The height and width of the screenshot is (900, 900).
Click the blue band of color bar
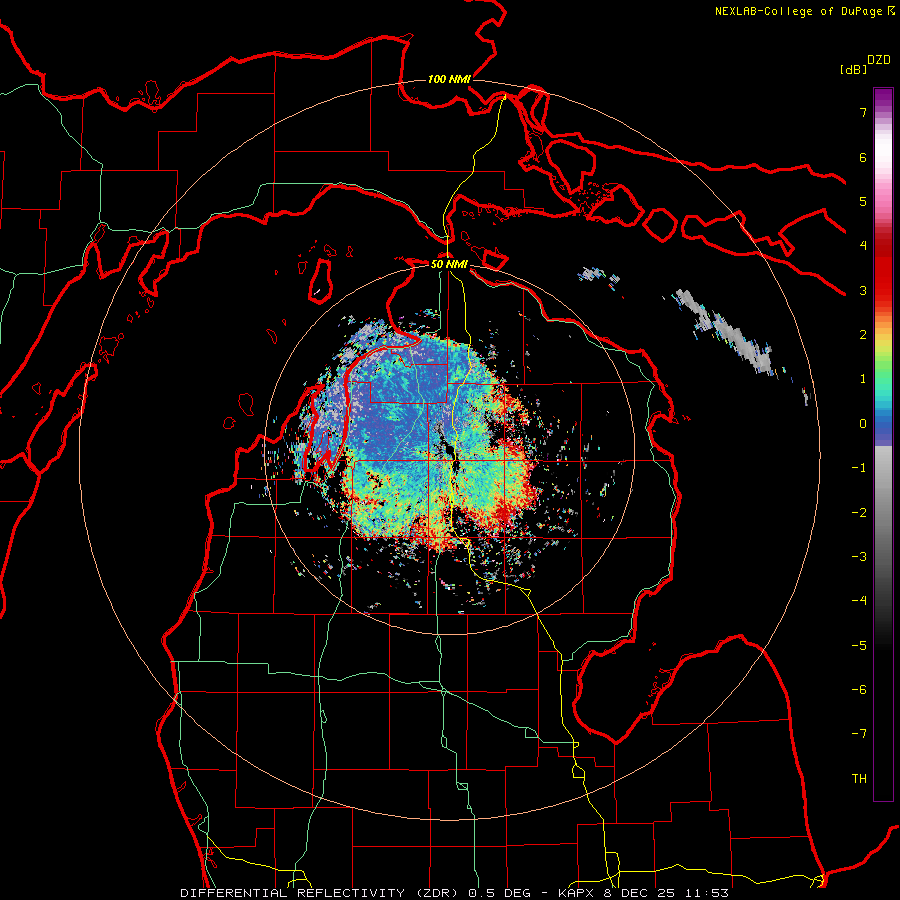coord(883,428)
